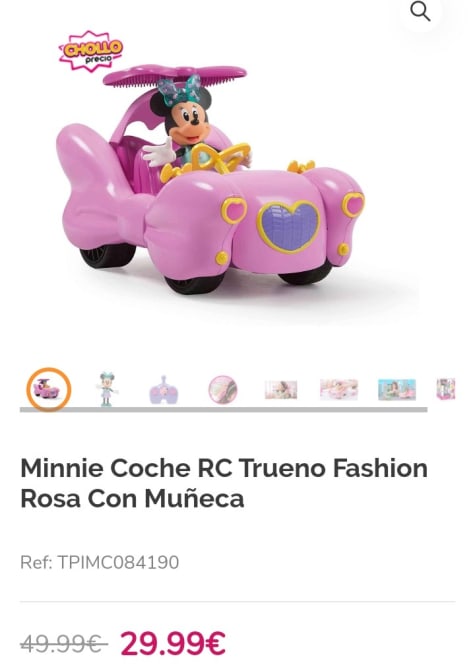Click the Minnie Coche RC Trueno product title
The image size is (475, 671).
[224, 483]
